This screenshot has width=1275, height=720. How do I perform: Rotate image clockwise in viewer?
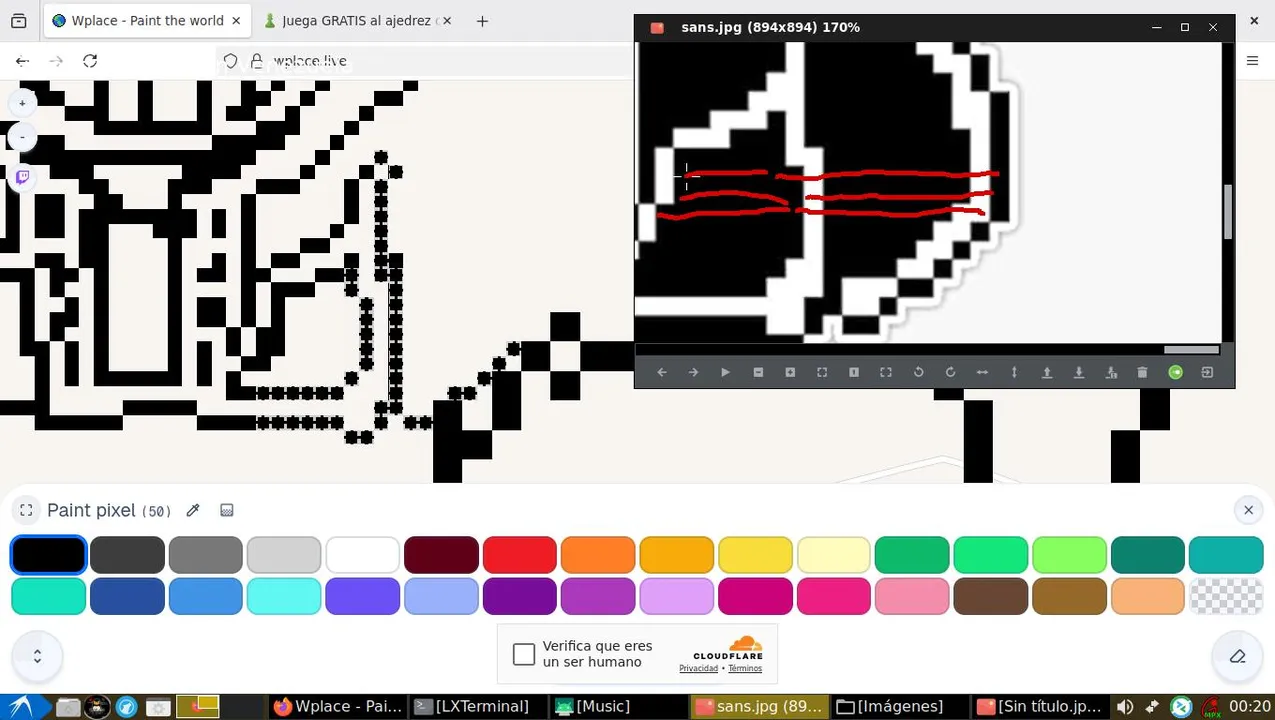point(950,372)
